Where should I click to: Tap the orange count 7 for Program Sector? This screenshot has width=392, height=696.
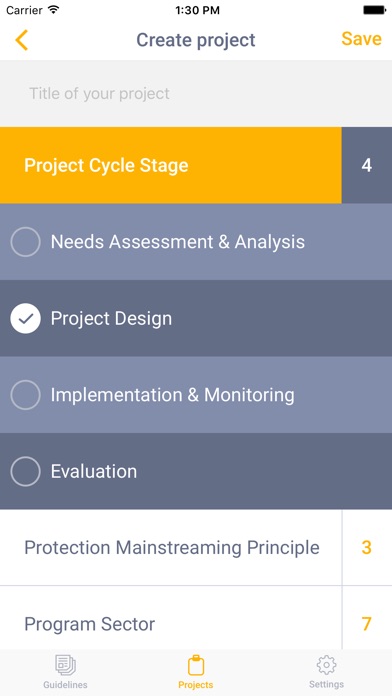point(367,624)
